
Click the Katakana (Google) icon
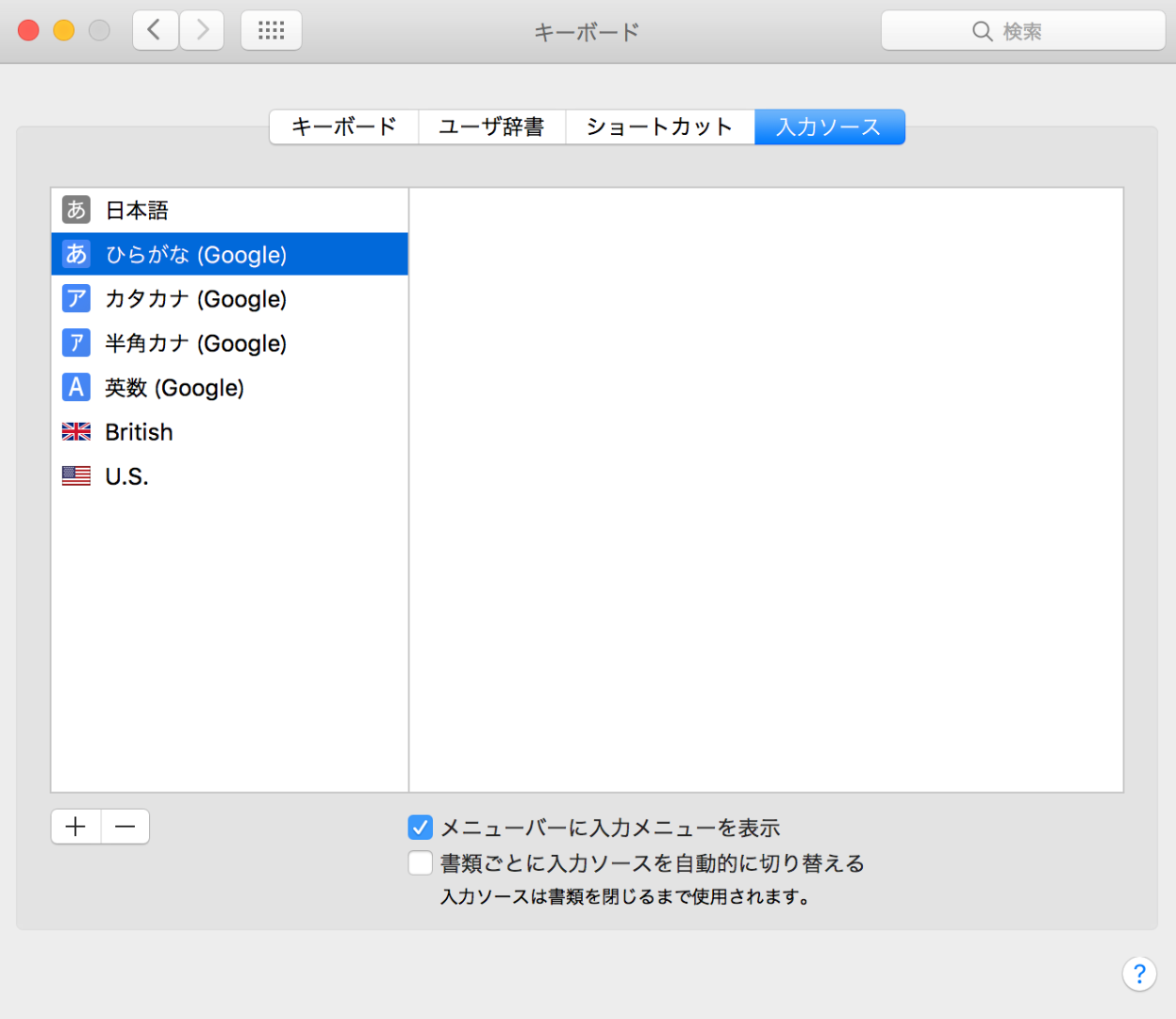coord(76,298)
